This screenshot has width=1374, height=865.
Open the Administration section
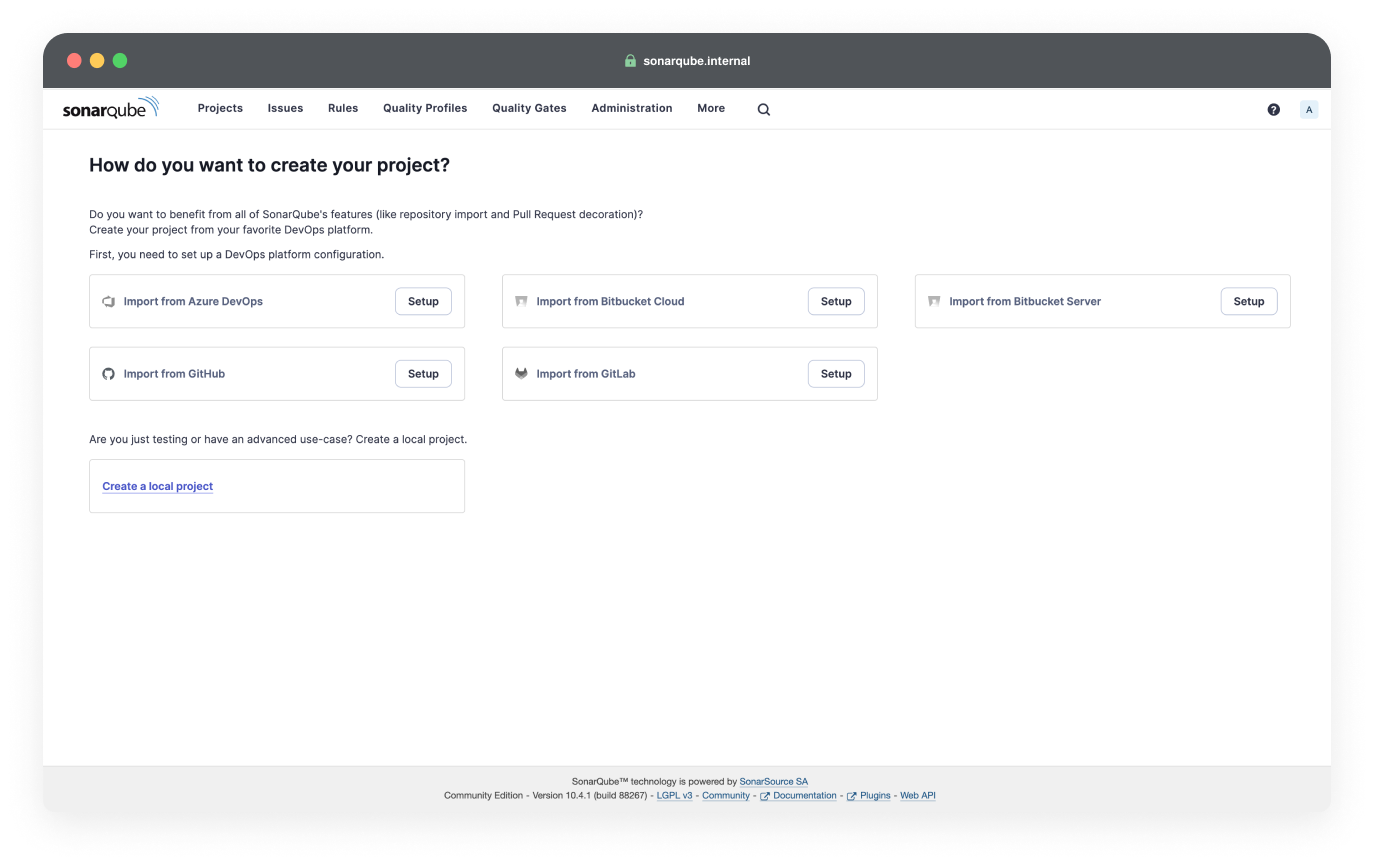click(x=632, y=108)
